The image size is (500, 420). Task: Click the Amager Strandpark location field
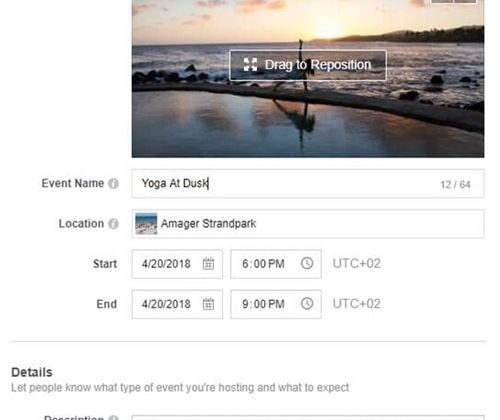coord(308,224)
